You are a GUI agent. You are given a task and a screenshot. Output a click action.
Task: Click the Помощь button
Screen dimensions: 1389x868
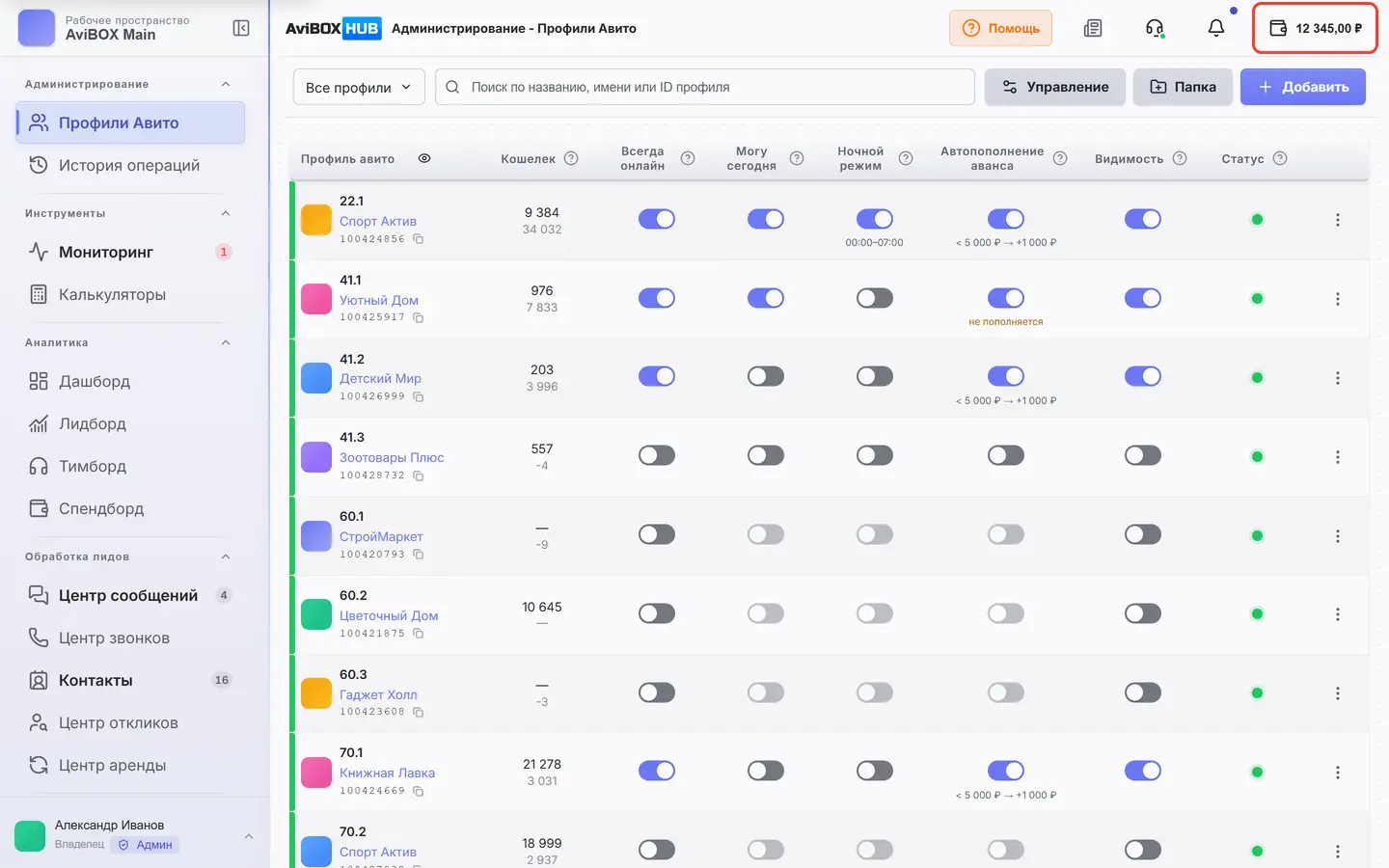(x=1000, y=28)
